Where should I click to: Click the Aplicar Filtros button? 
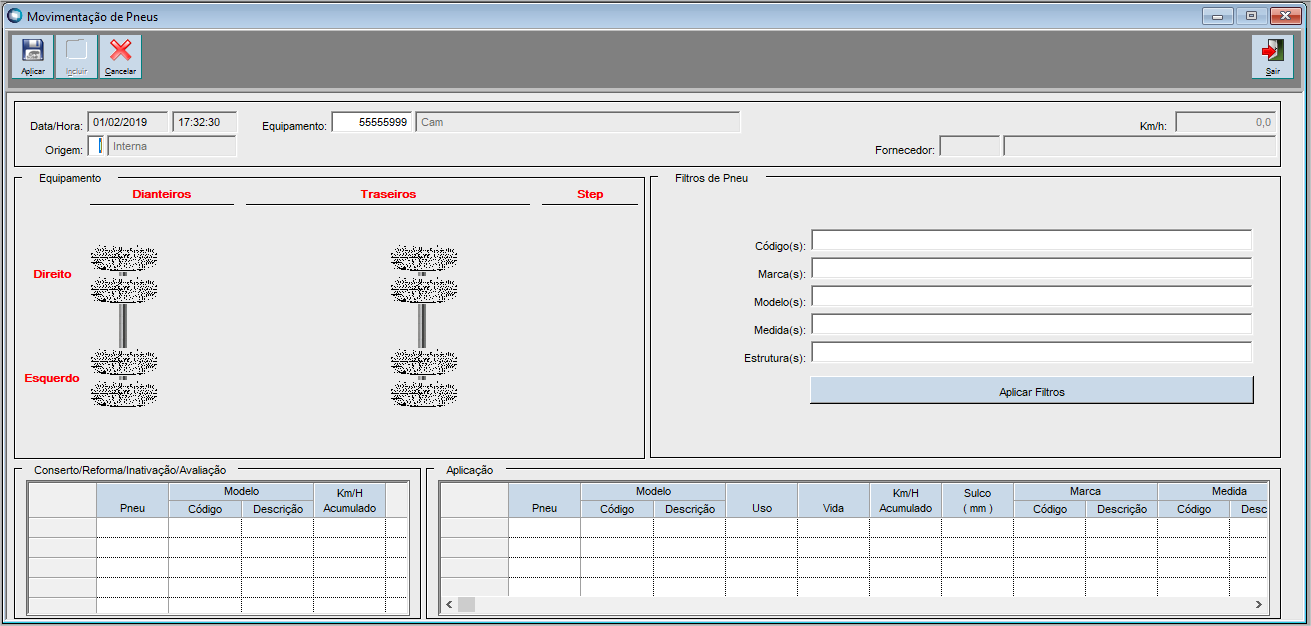(1031, 391)
